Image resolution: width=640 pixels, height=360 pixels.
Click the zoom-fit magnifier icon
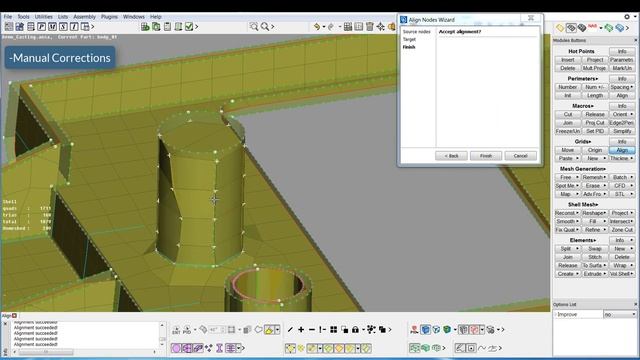254,27
